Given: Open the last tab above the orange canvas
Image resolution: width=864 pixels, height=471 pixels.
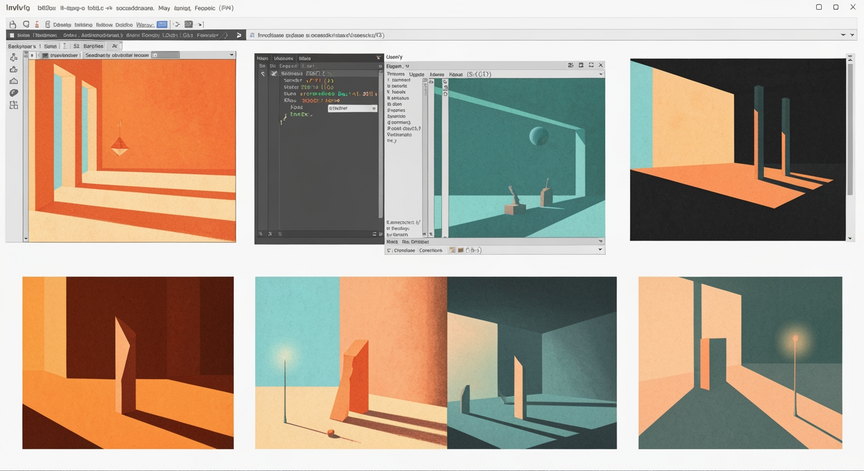Looking at the screenshot, I should [115, 46].
